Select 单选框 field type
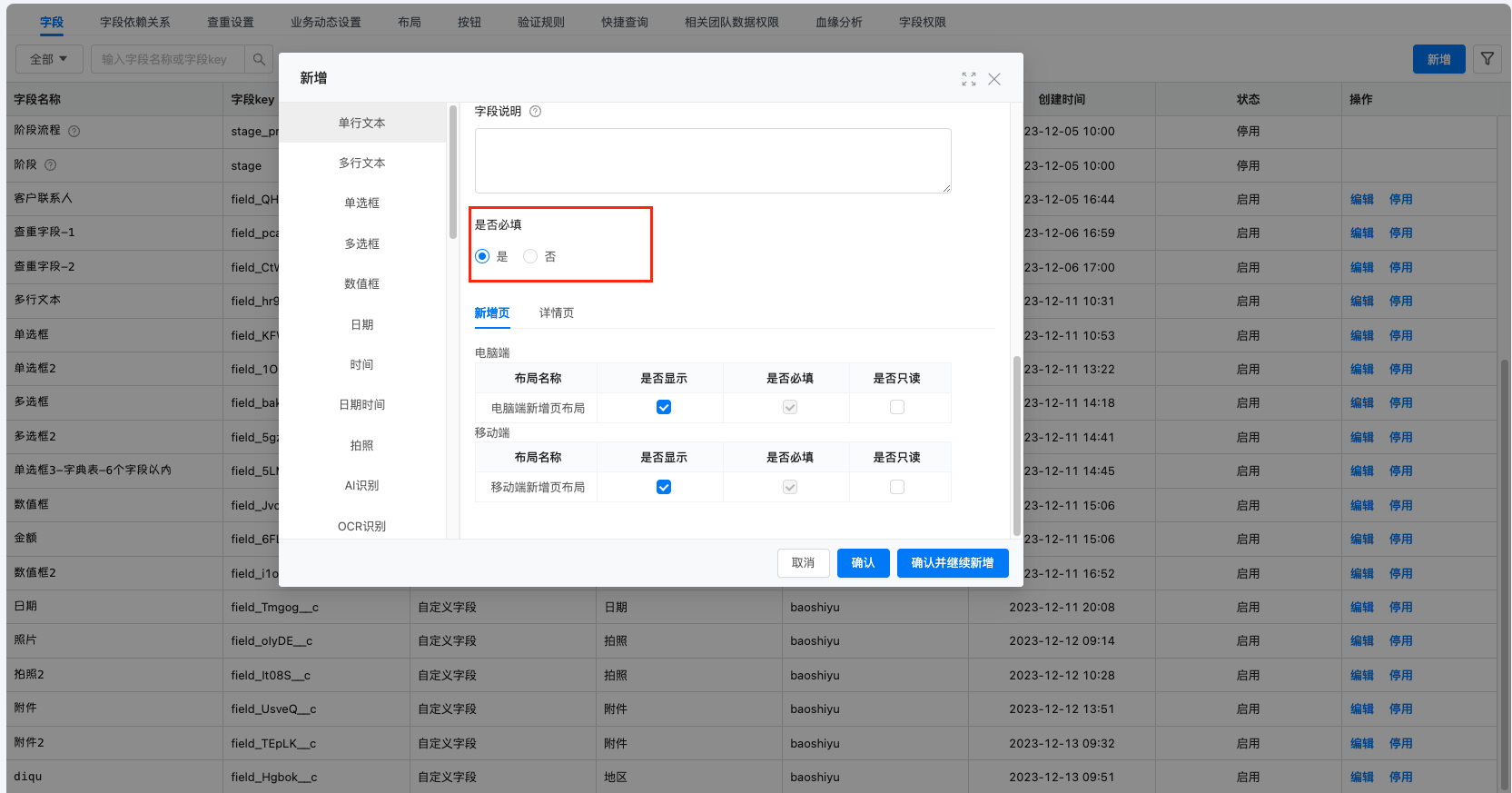The height and width of the screenshot is (793, 1512). pyautogui.click(x=362, y=203)
